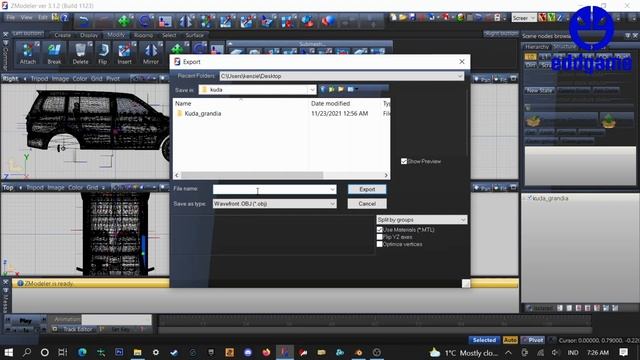Select the Insert tool
This screenshot has height=360, width=640.
coord(124,53)
